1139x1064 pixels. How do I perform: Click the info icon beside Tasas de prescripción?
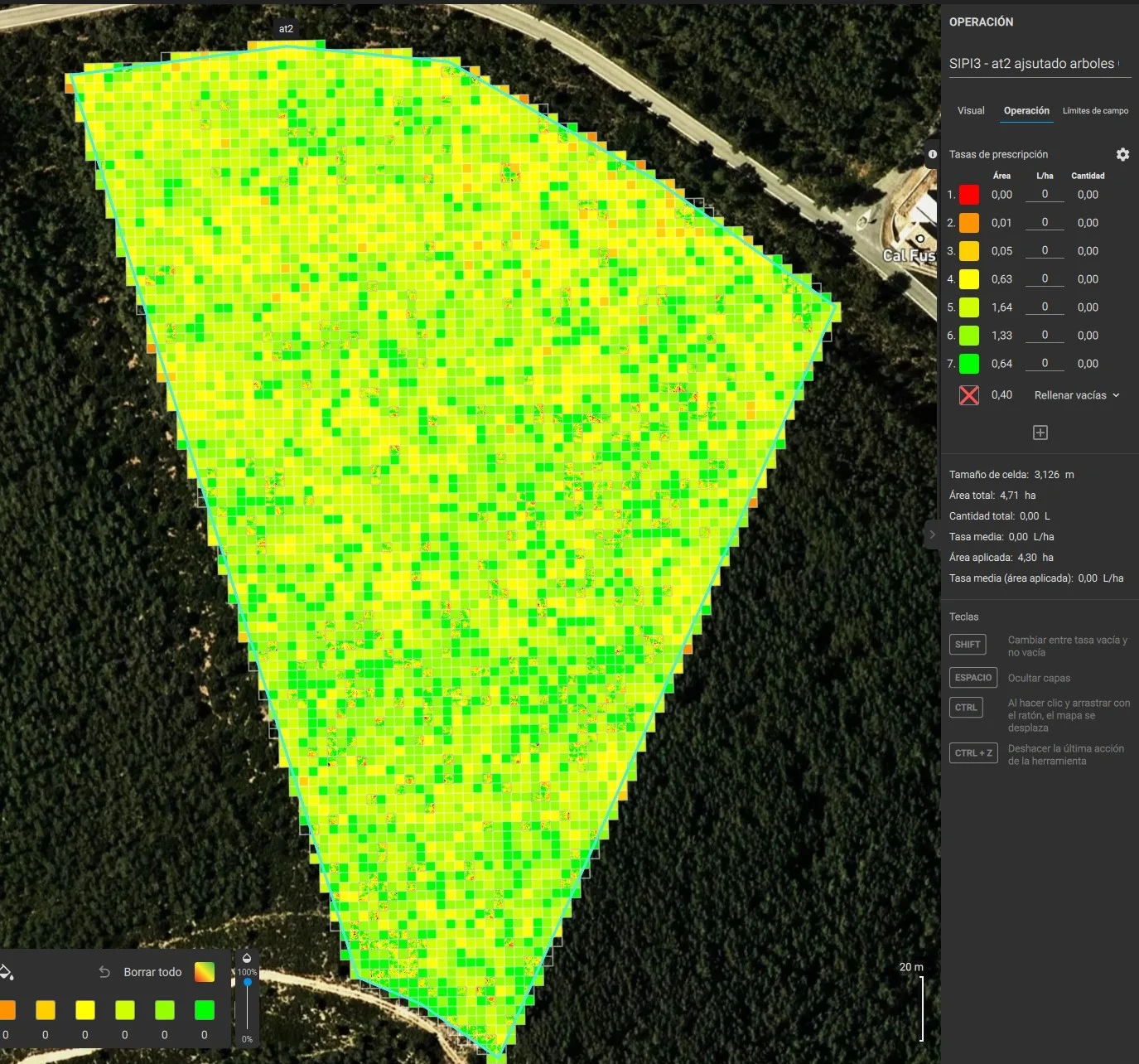pos(932,154)
